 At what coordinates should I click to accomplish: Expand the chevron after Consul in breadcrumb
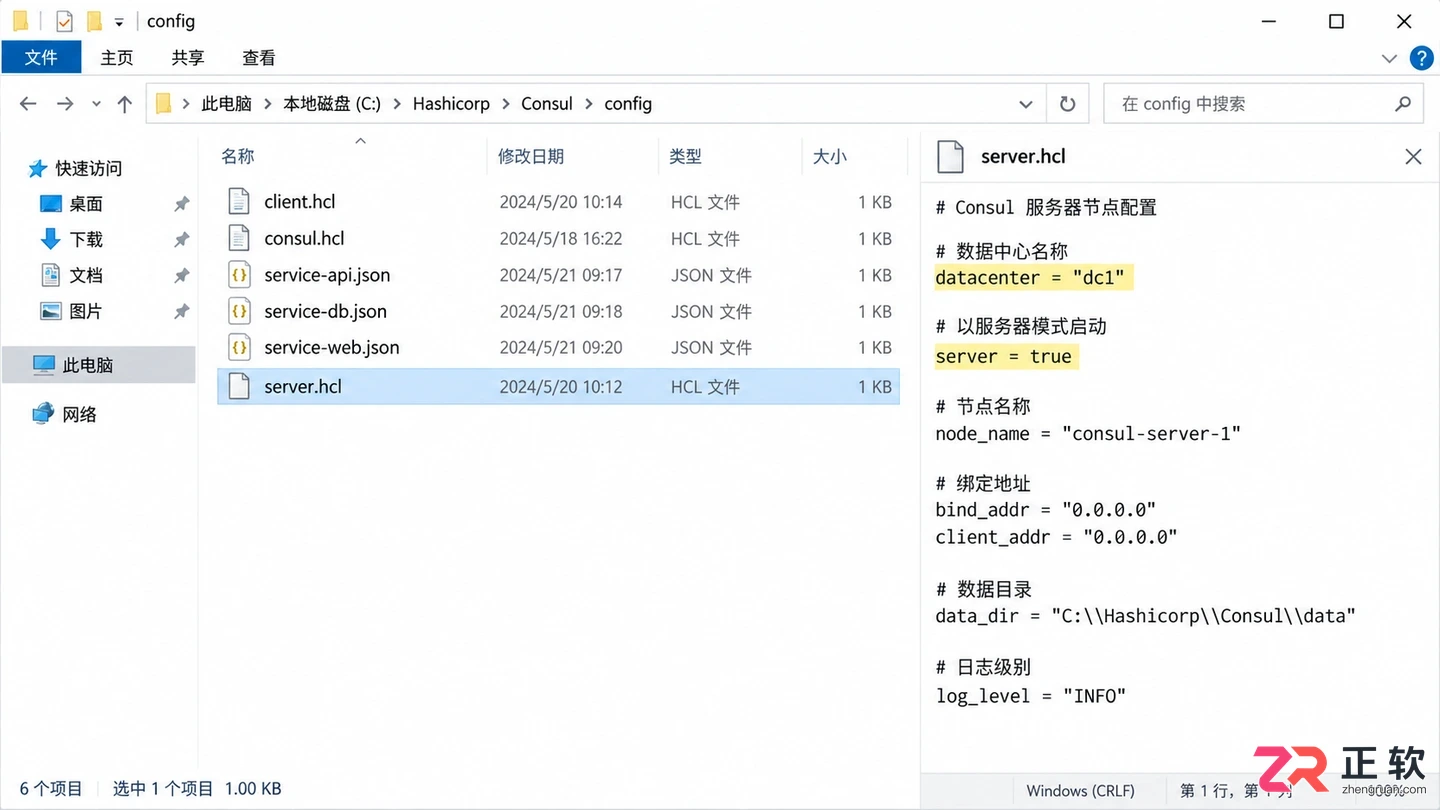tap(588, 104)
